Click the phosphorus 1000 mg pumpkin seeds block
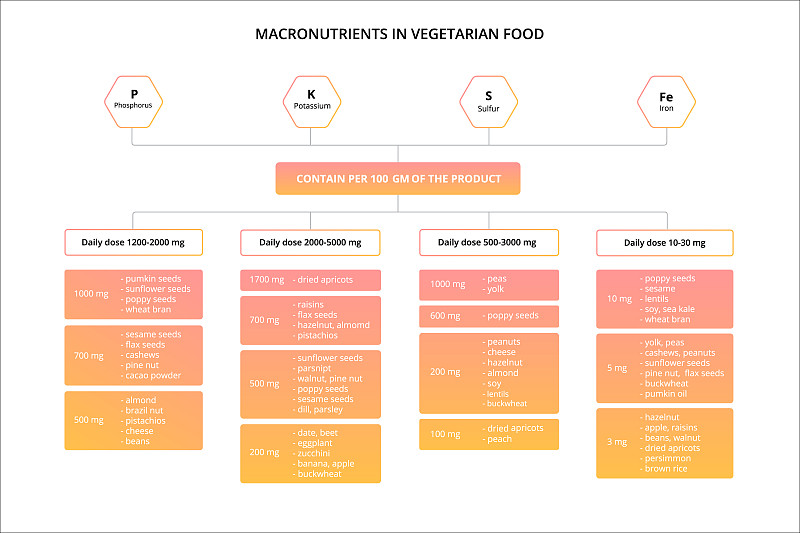This screenshot has height=533, width=800. (133, 294)
